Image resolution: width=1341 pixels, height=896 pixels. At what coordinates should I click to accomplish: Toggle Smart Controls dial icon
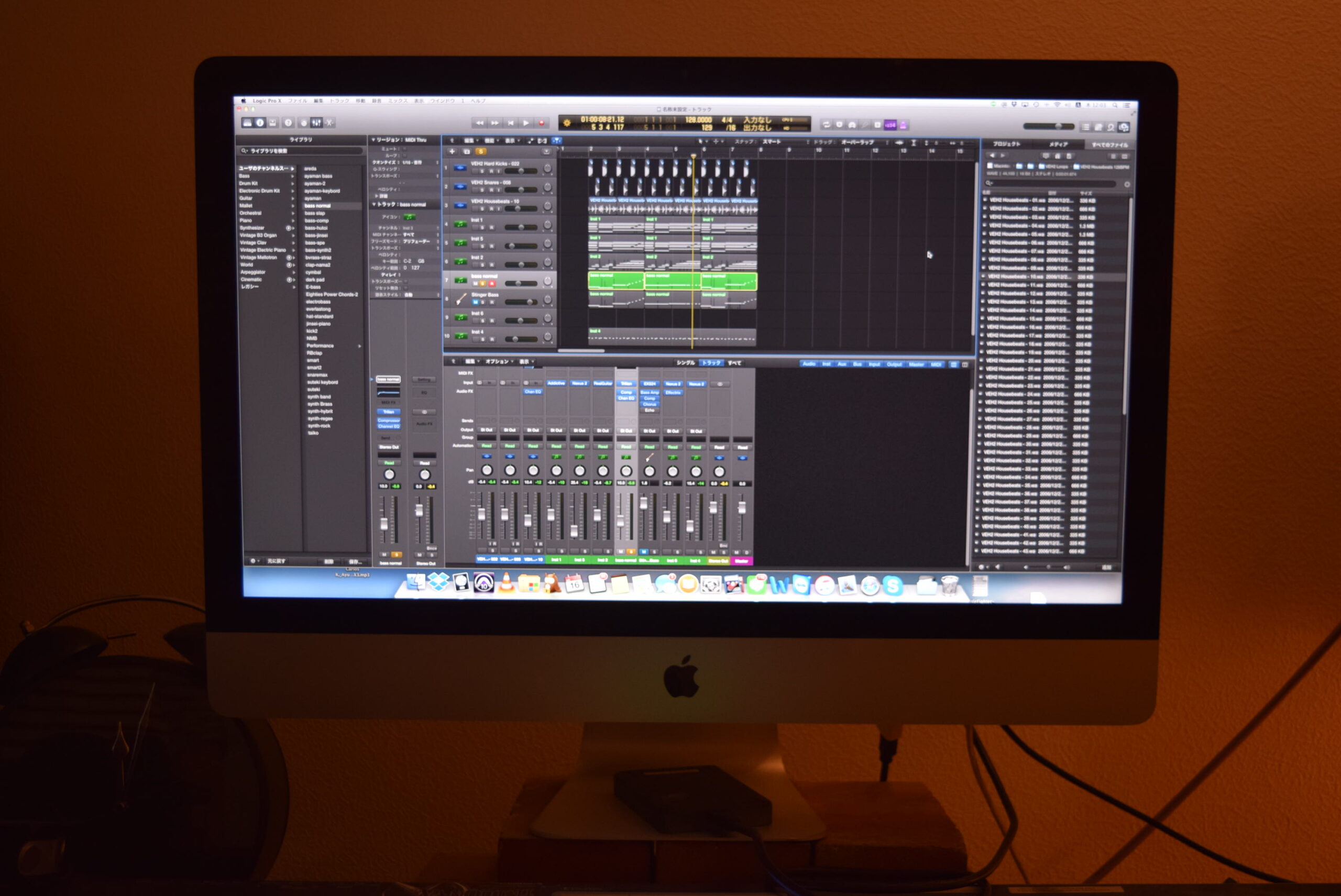pyautogui.click(x=303, y=123)
